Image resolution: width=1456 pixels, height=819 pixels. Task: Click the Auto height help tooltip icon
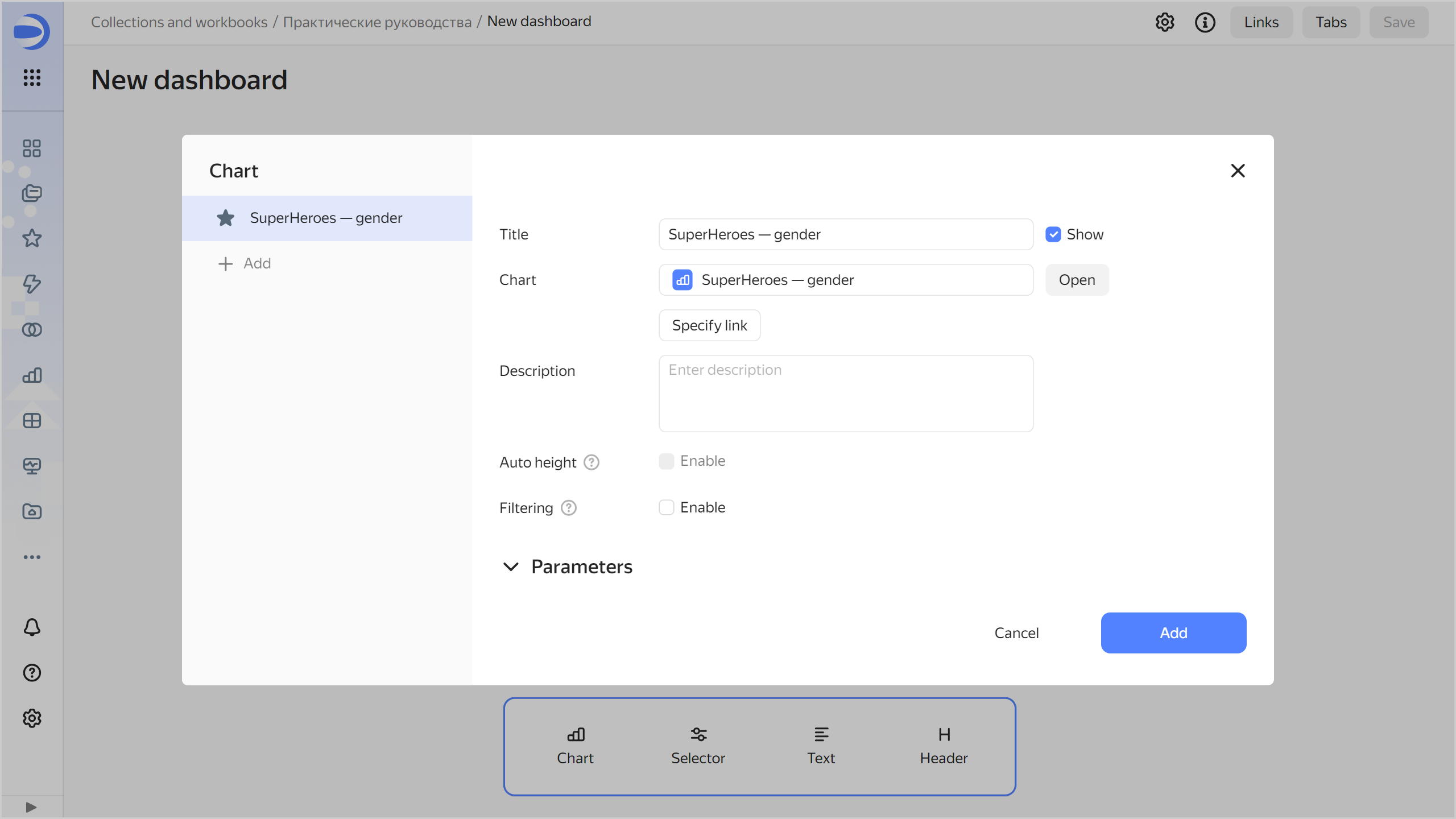(x=591, y=462)
